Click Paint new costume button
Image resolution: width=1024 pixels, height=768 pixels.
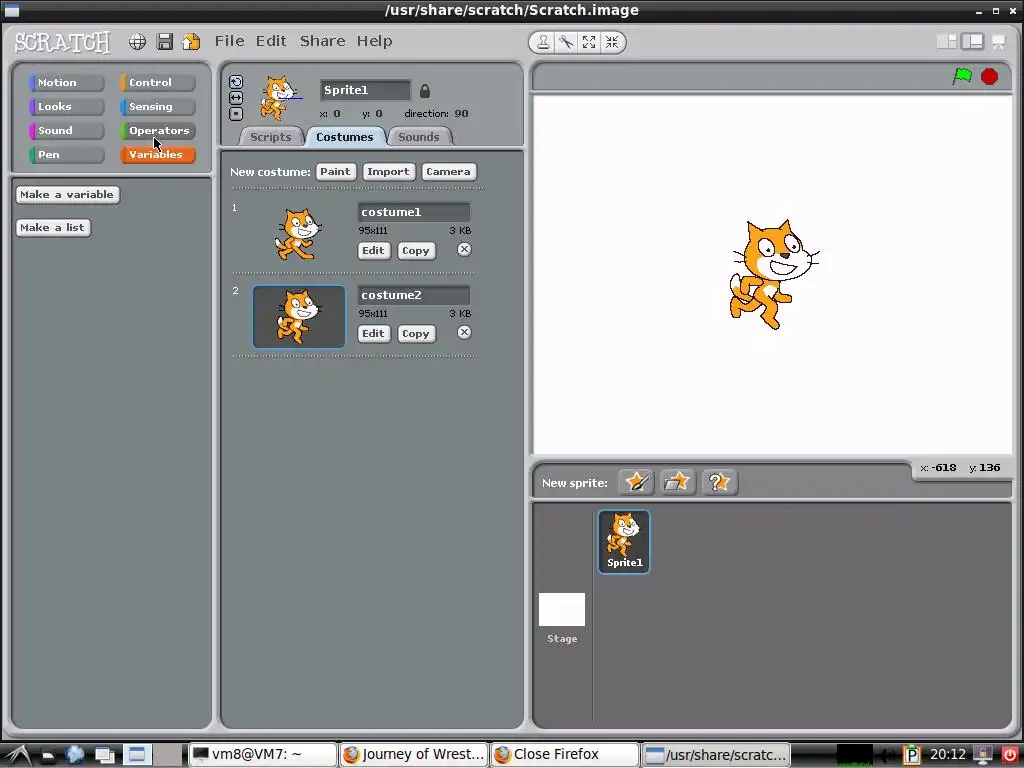tap(336, 172)
